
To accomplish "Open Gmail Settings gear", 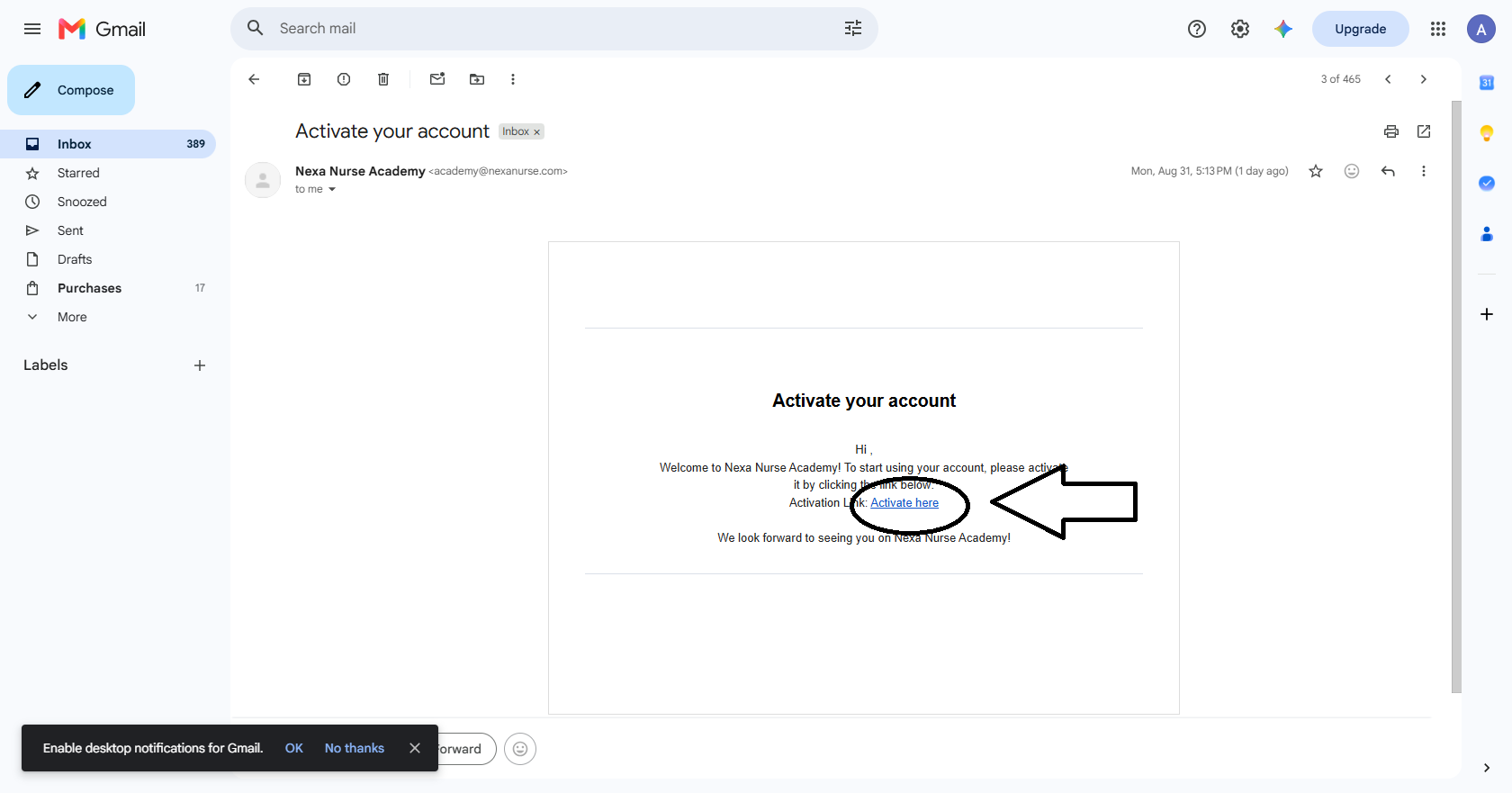I will 1240,29.
